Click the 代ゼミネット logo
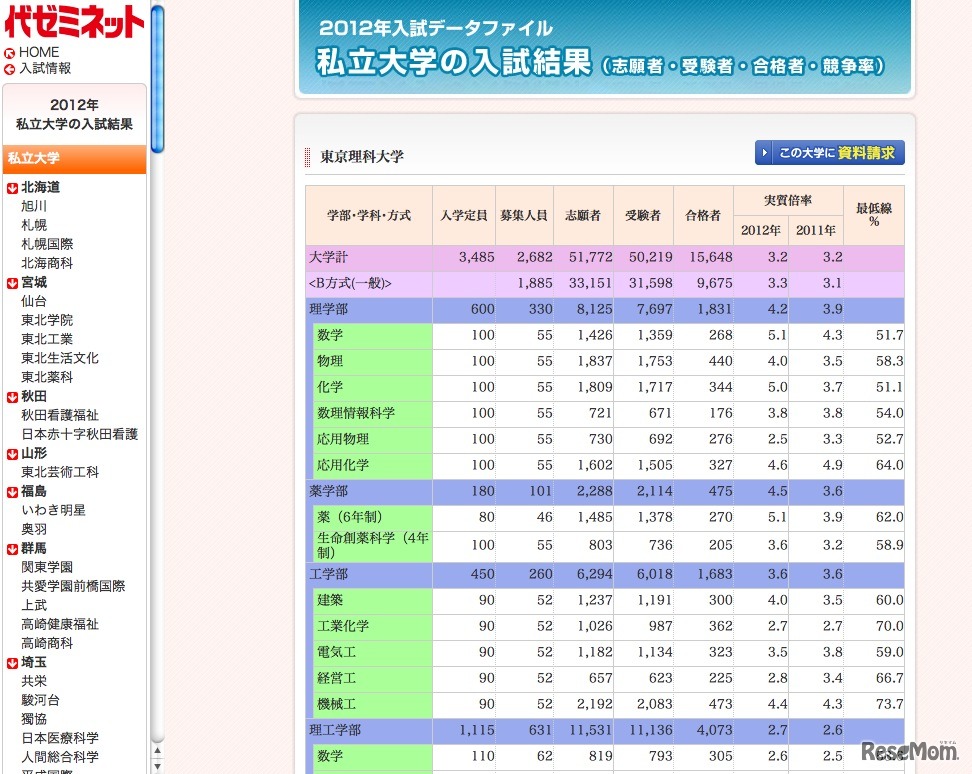Viewport: 972px width, 774px height. tap(74, 21)
